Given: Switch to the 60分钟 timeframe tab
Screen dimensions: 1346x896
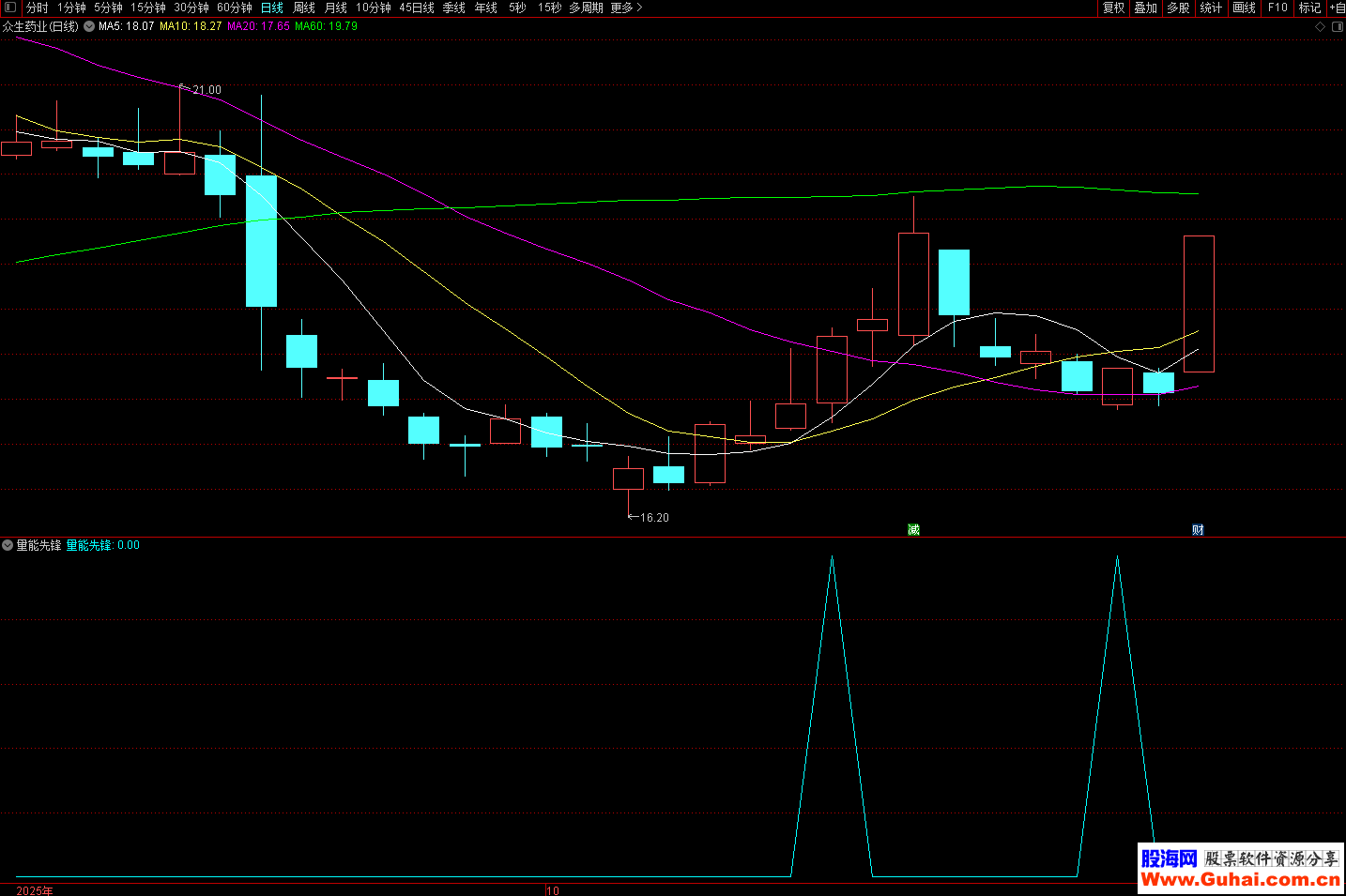Looking at the screenshot, I should (235, 8).
